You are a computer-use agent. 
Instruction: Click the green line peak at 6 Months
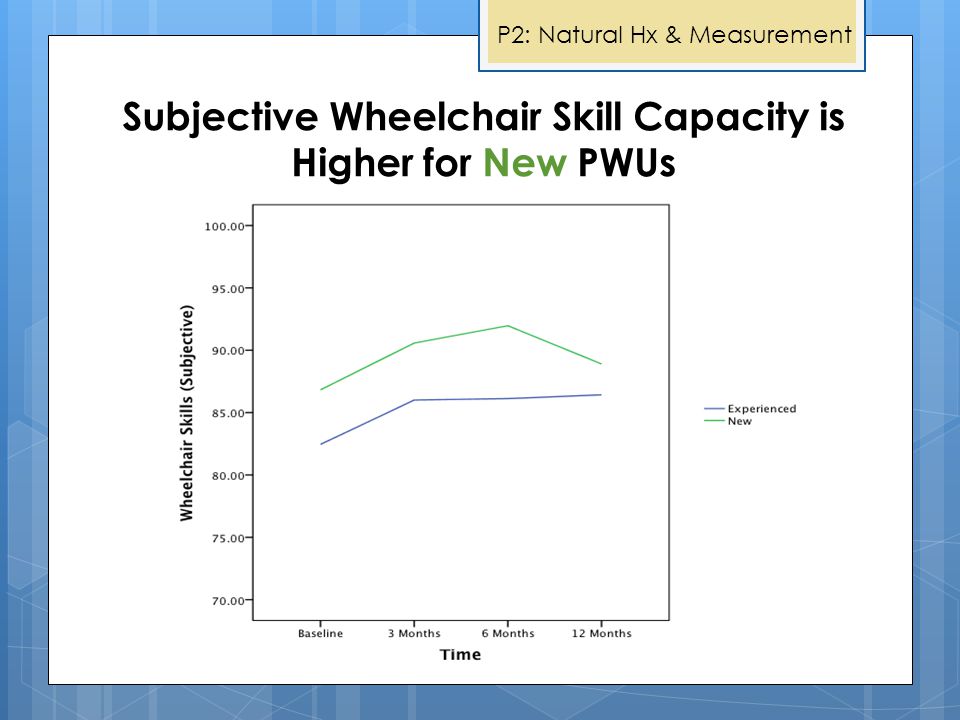click(508, 326)
